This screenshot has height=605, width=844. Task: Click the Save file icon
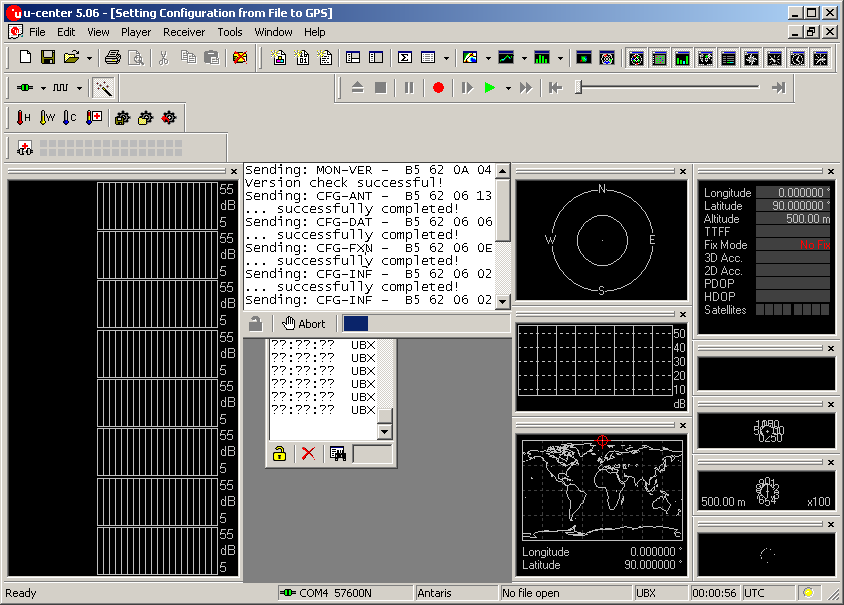[x=47, y=58]
